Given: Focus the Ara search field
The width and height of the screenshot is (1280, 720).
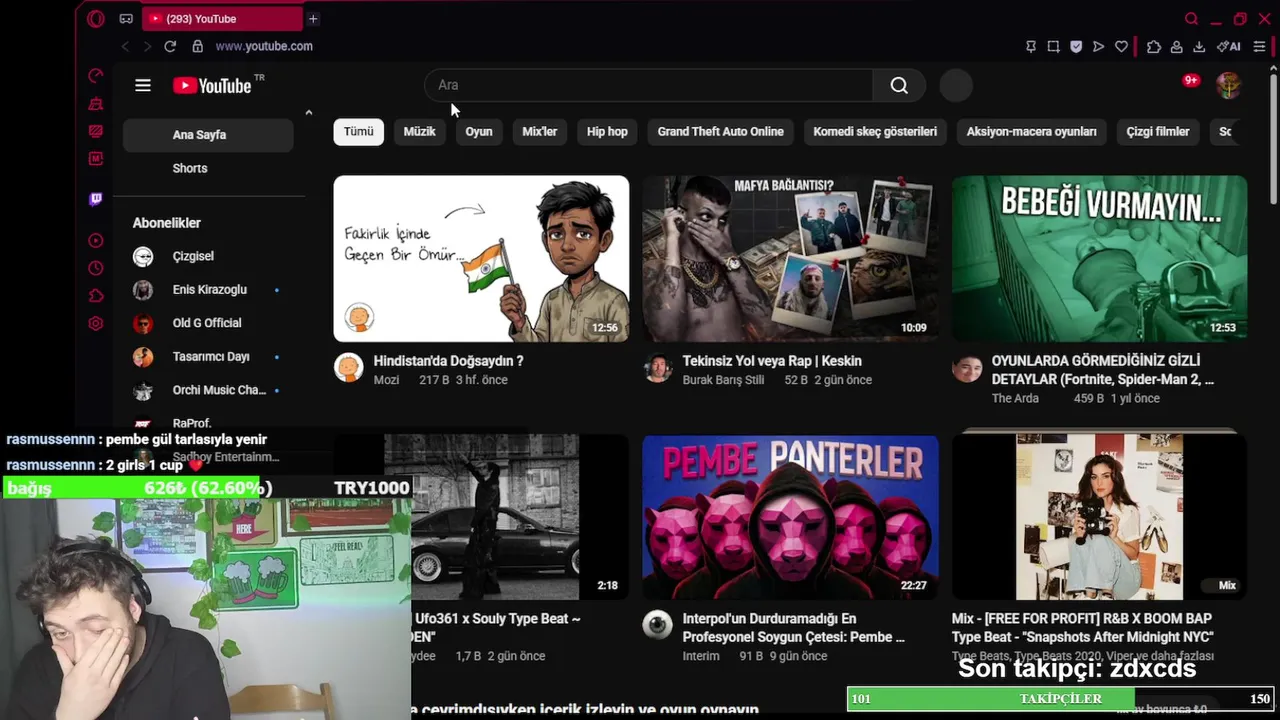Looking at the screenshot, I should [x=649, y=85].
